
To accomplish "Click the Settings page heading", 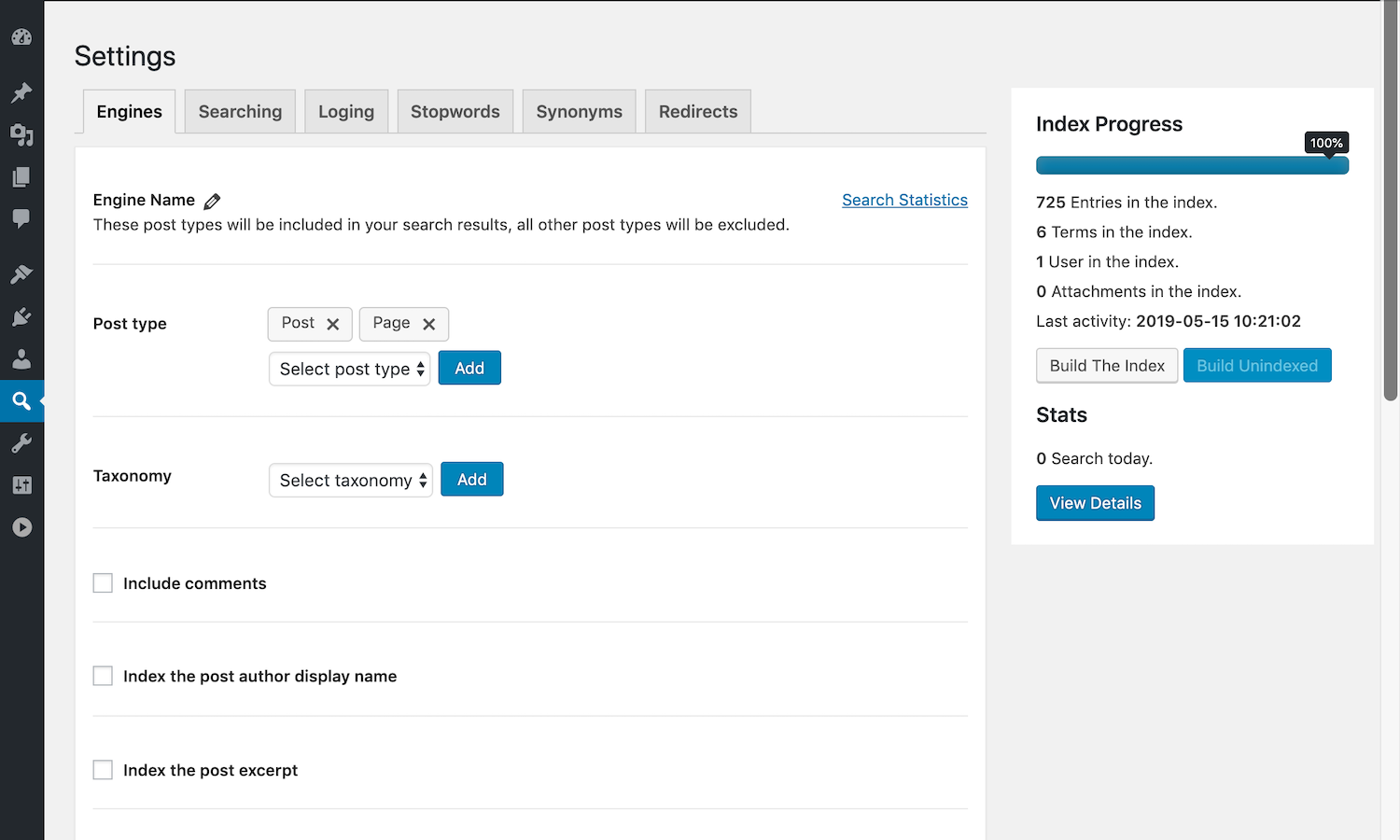I will coord(125,56).
